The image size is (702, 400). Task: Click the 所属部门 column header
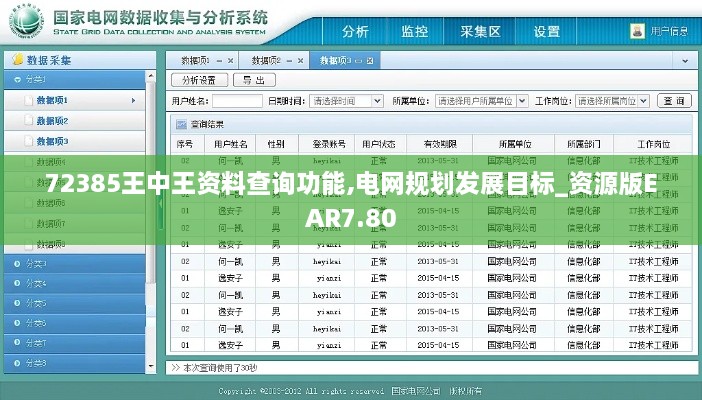pyautogui.click(x=584, y=144)
